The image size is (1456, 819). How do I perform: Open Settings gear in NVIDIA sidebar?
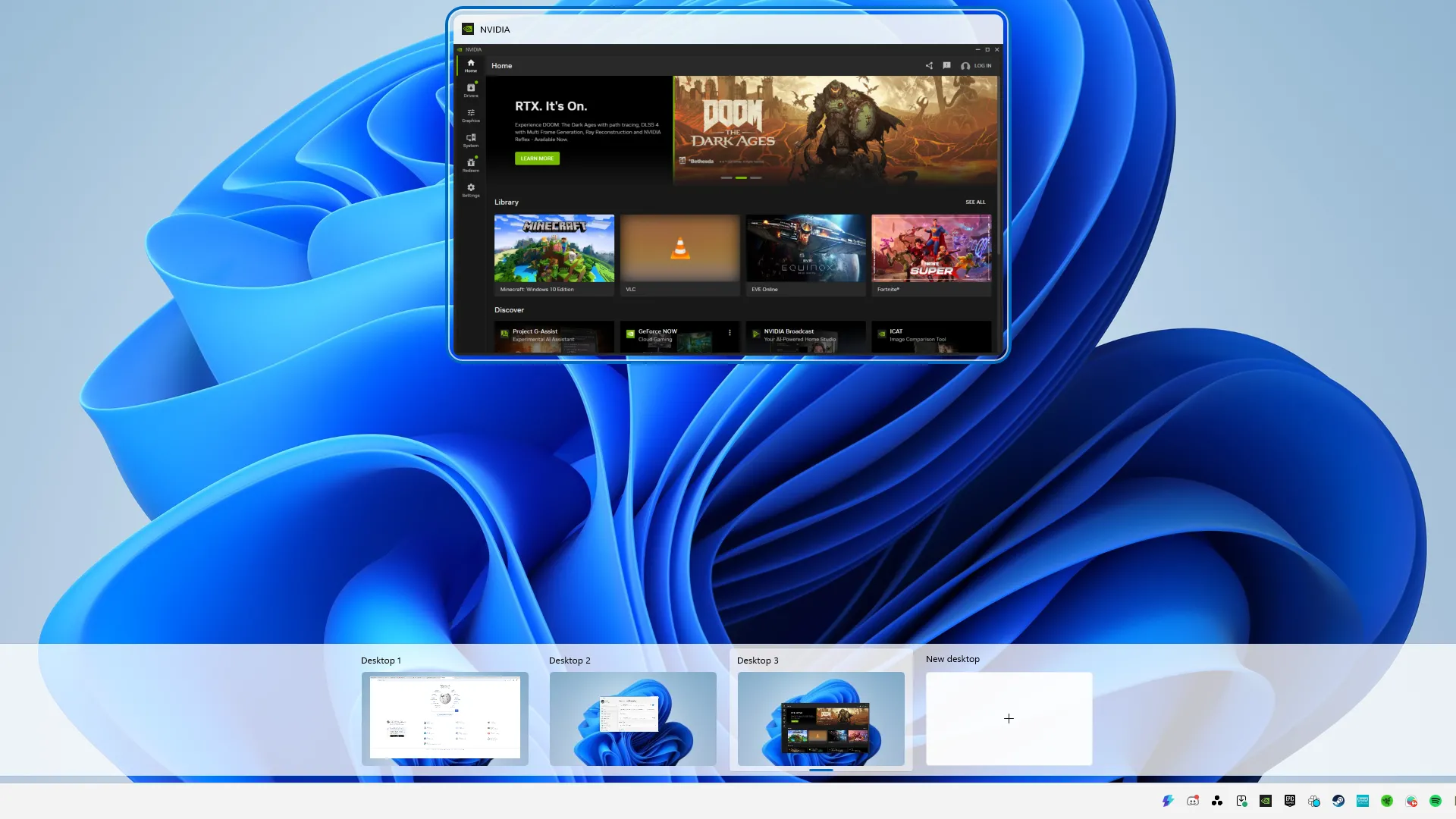(x=470, y=190)
